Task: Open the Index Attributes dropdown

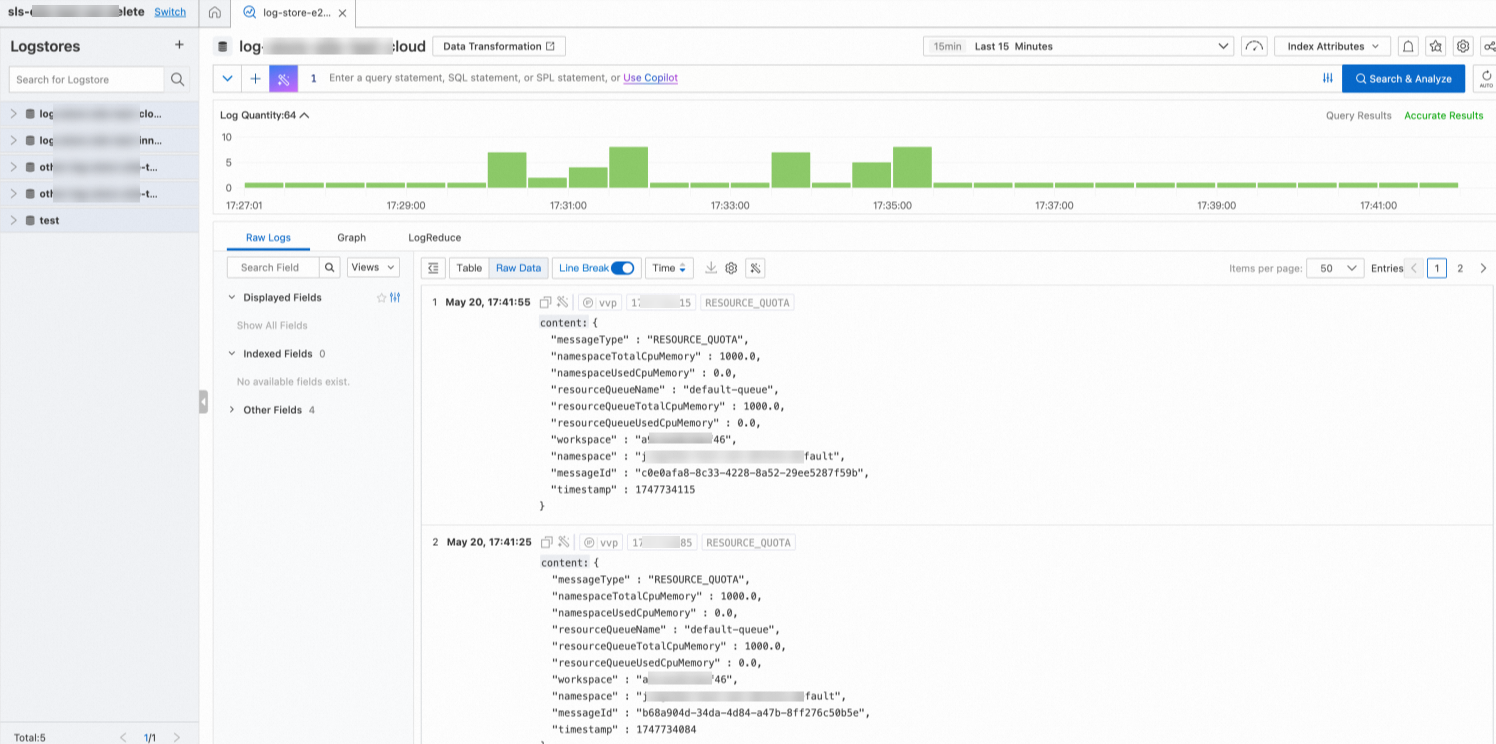Action: point(1332,46)
